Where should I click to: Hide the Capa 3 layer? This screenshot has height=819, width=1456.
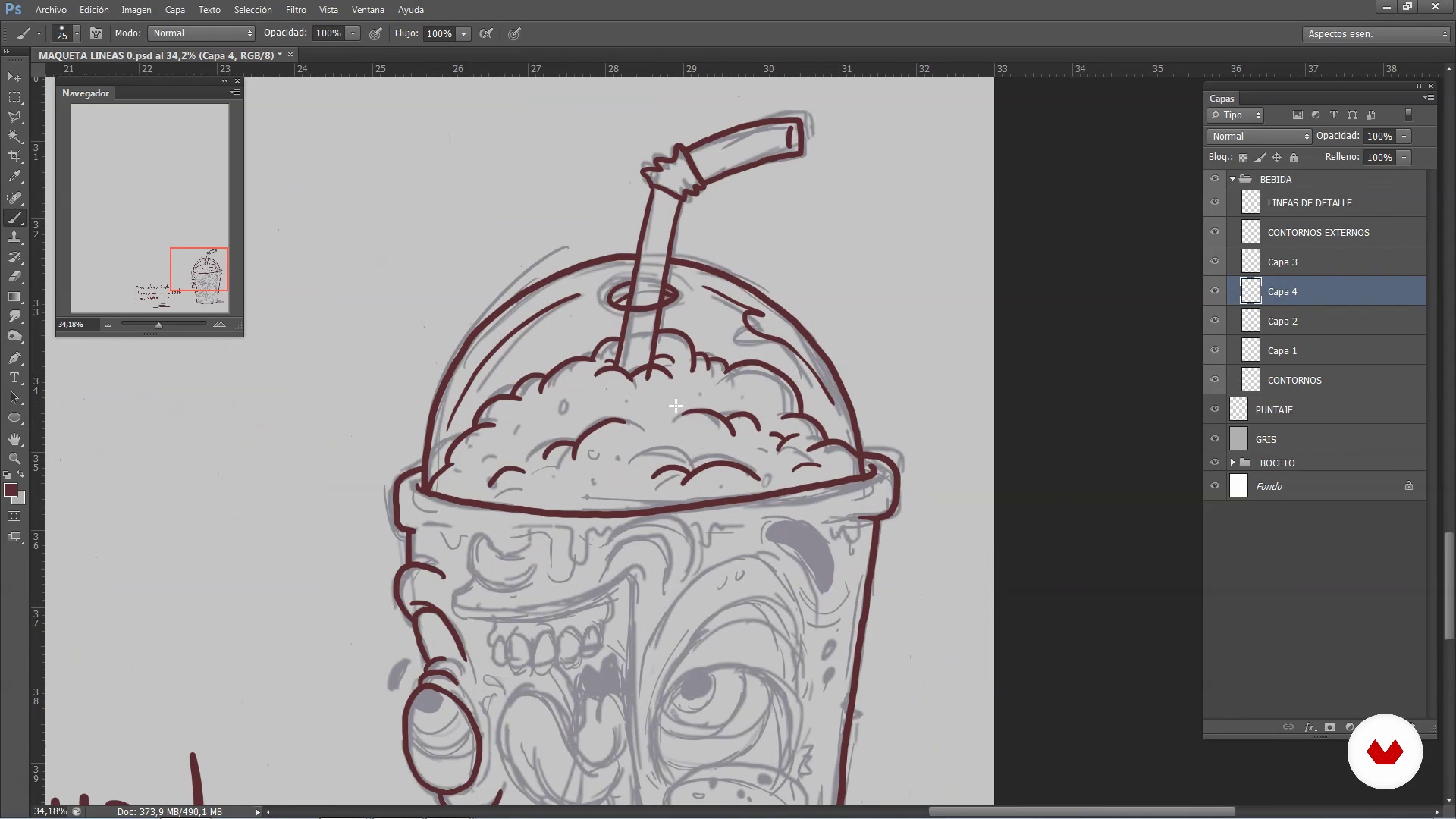(1215, 262)
